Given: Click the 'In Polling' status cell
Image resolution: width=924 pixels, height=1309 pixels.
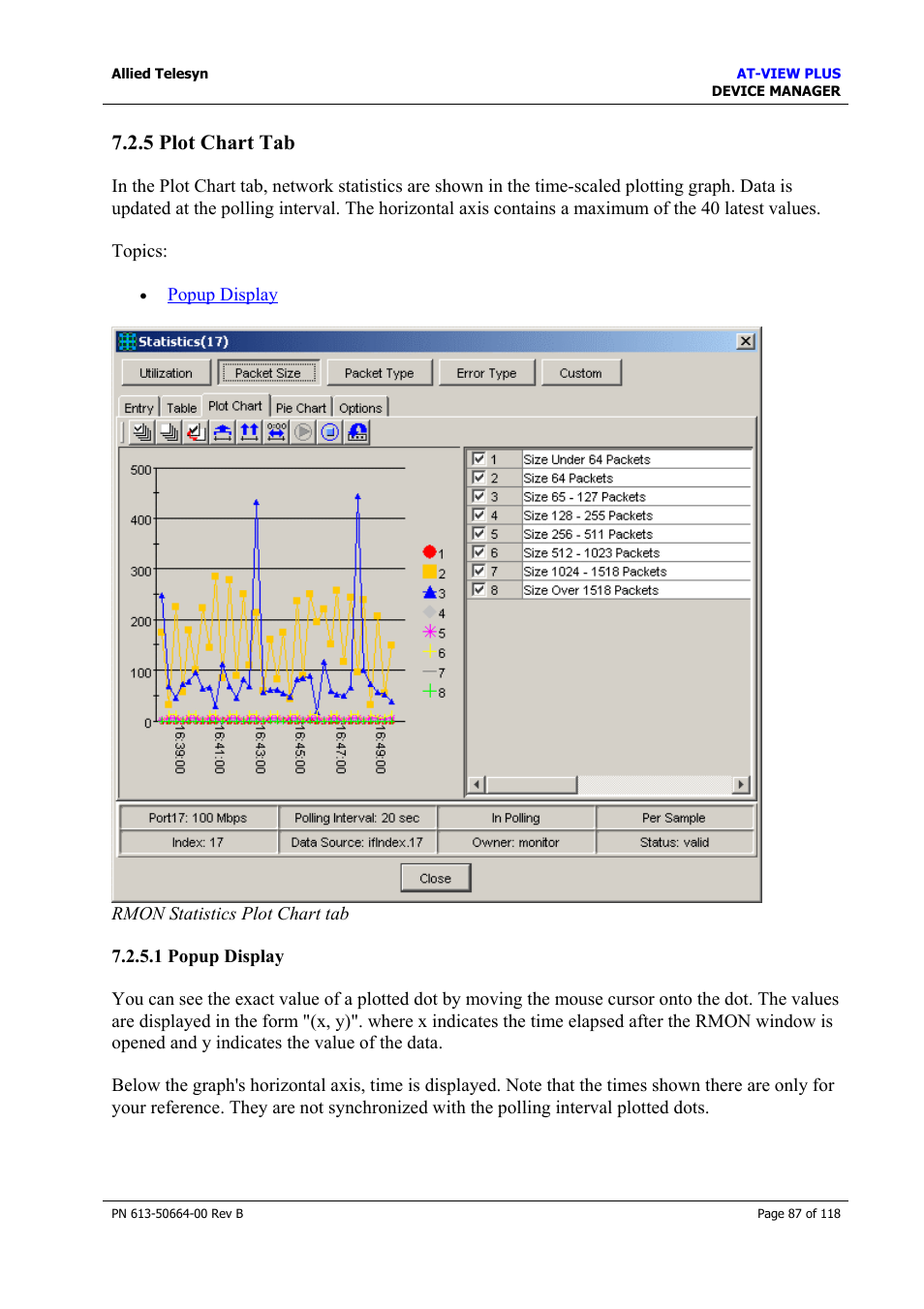Looking at the screenshot, I should pos(515,818).
